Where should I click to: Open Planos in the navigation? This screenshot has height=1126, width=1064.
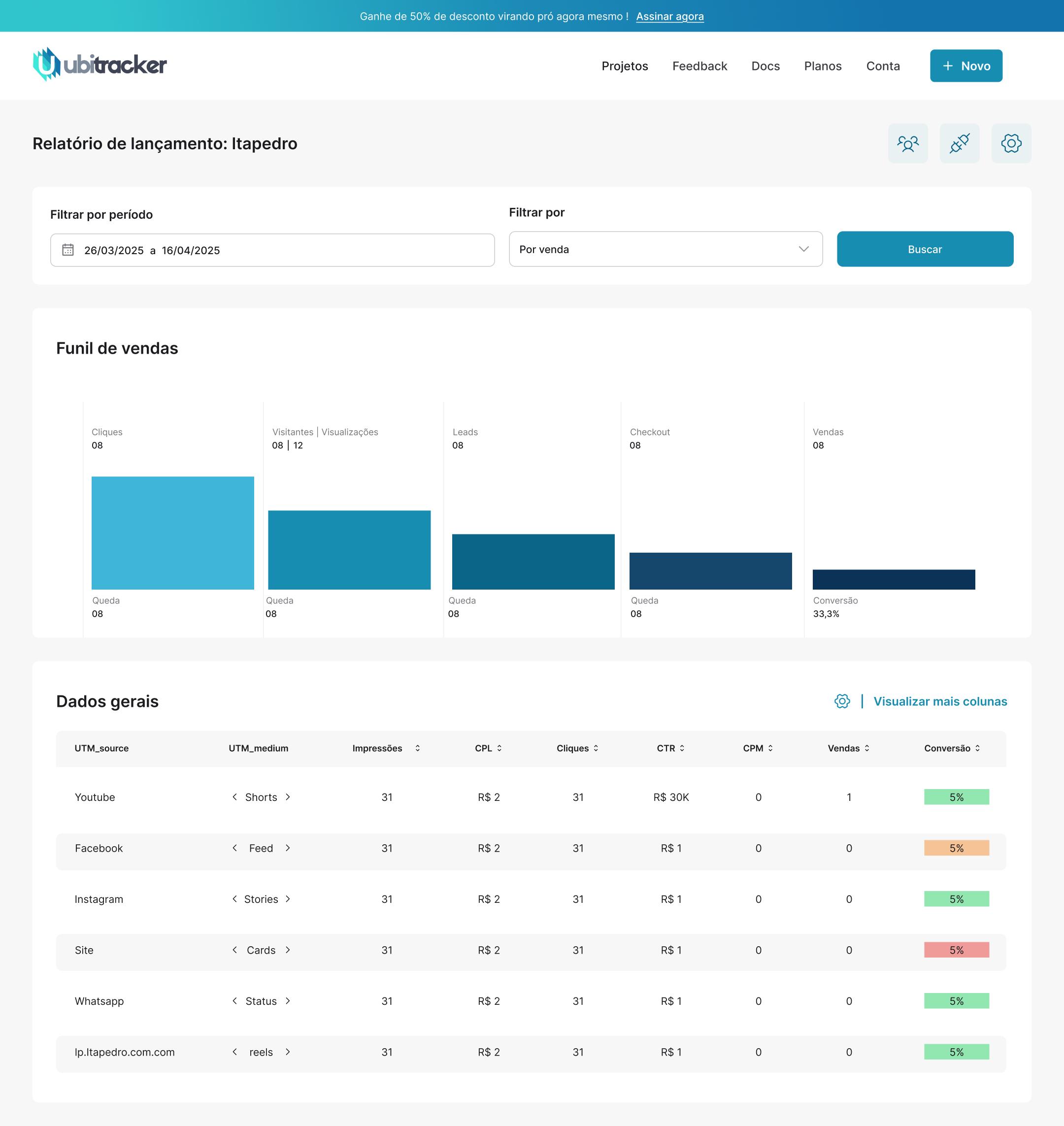823,66
